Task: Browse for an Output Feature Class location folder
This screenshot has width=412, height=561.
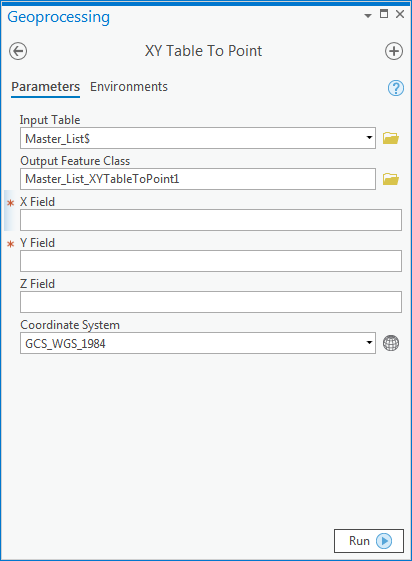Action: pos(391,179)
